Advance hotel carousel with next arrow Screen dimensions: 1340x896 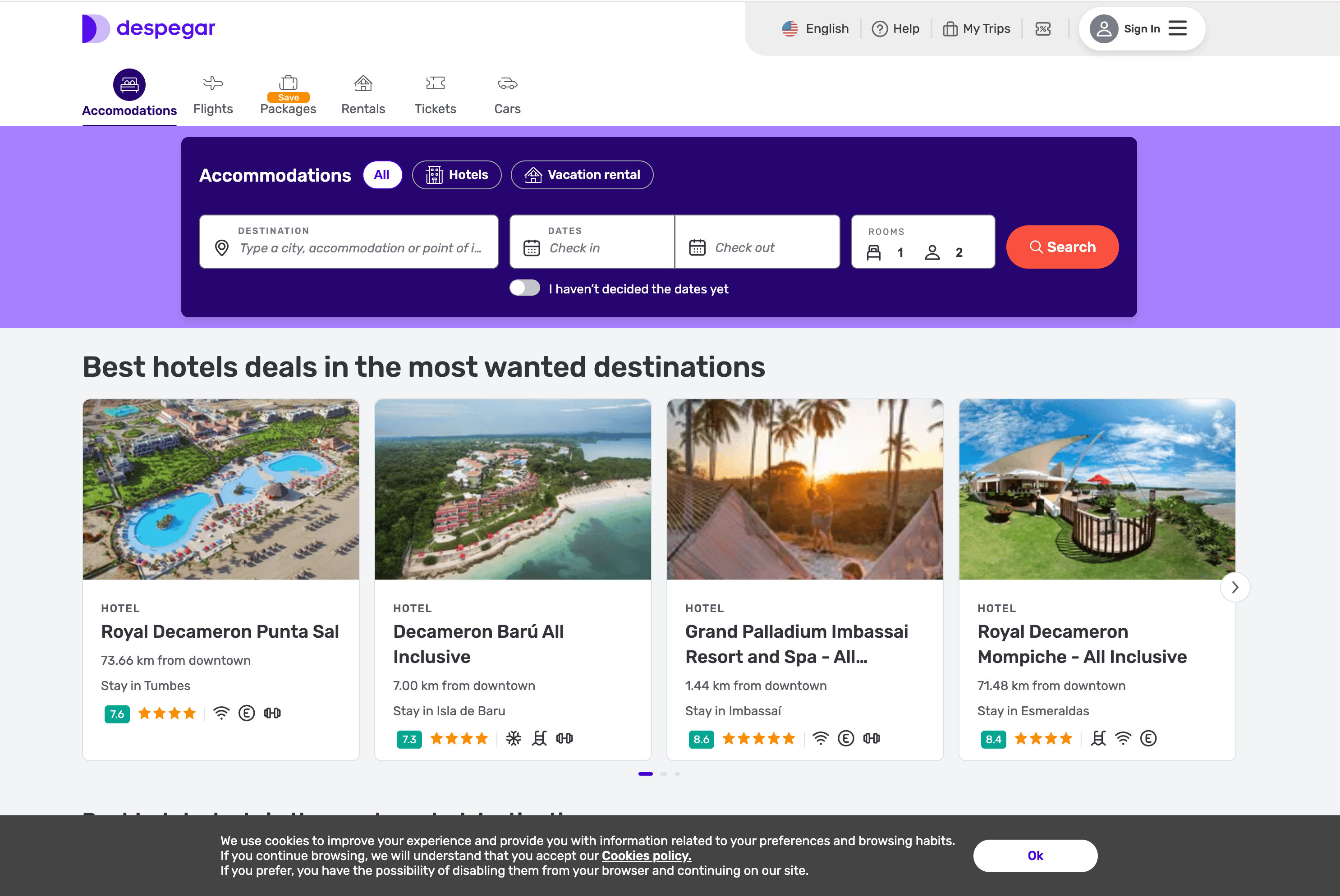1235,587
